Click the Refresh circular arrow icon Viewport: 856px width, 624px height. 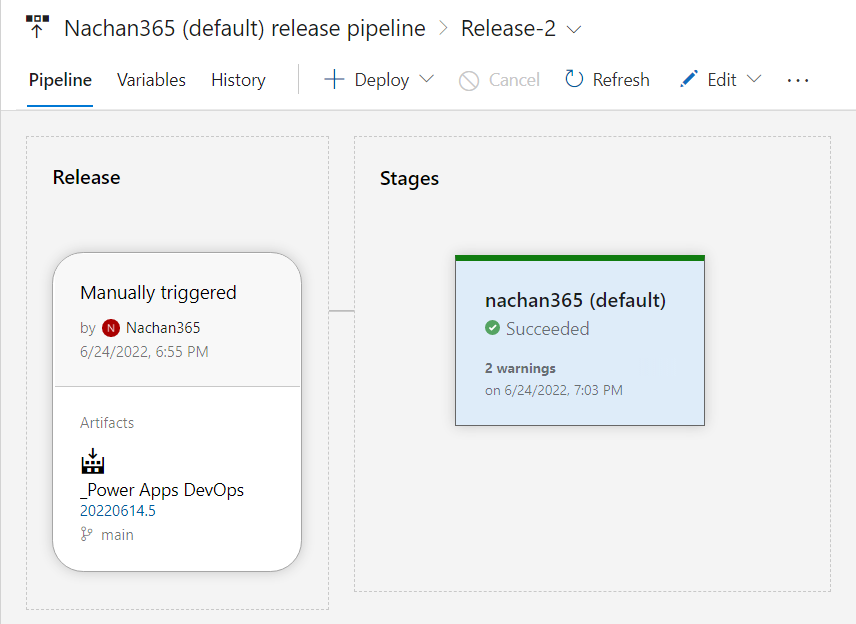(x=574, y=79)
